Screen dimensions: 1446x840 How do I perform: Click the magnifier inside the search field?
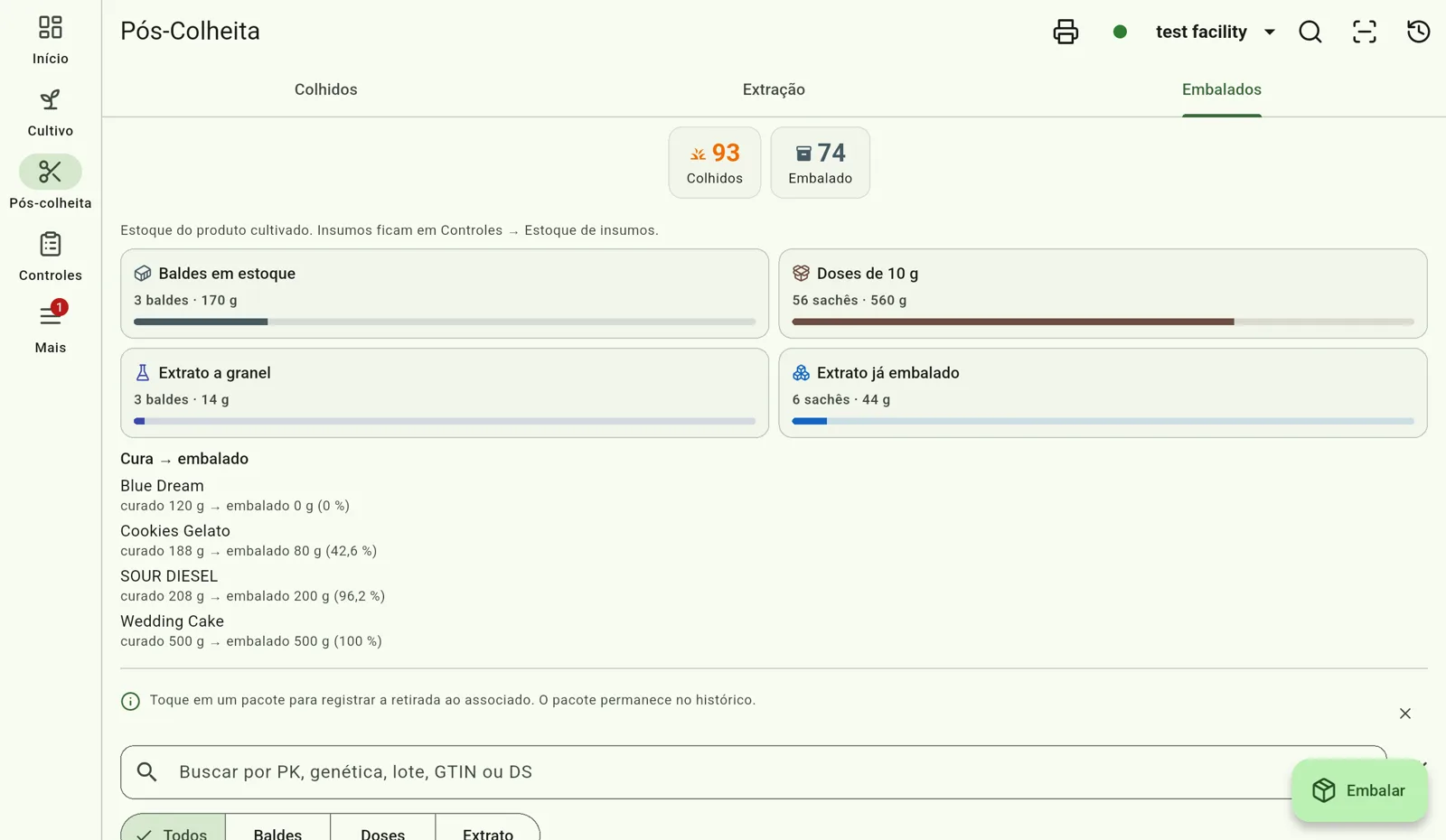147,772
